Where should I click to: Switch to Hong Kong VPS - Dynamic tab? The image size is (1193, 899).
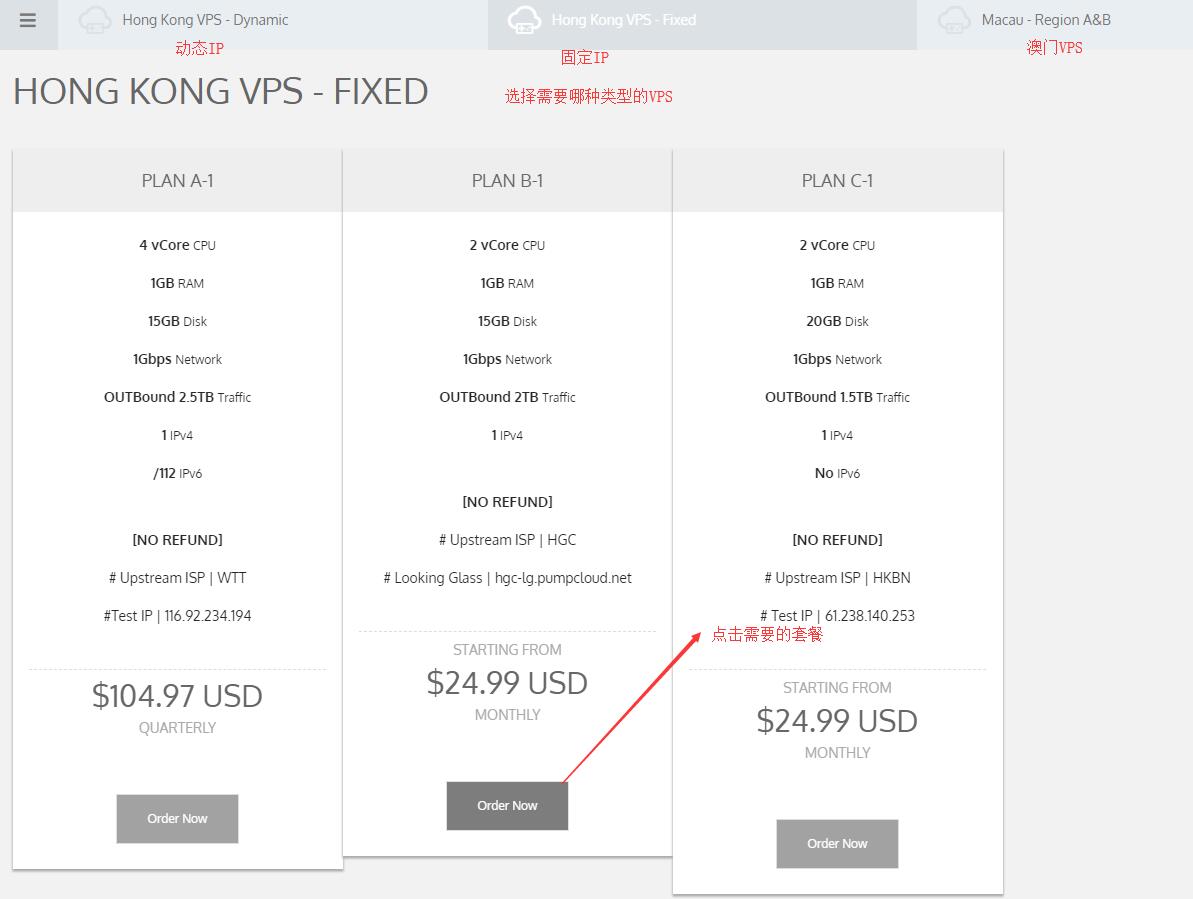tap(205, 20)
